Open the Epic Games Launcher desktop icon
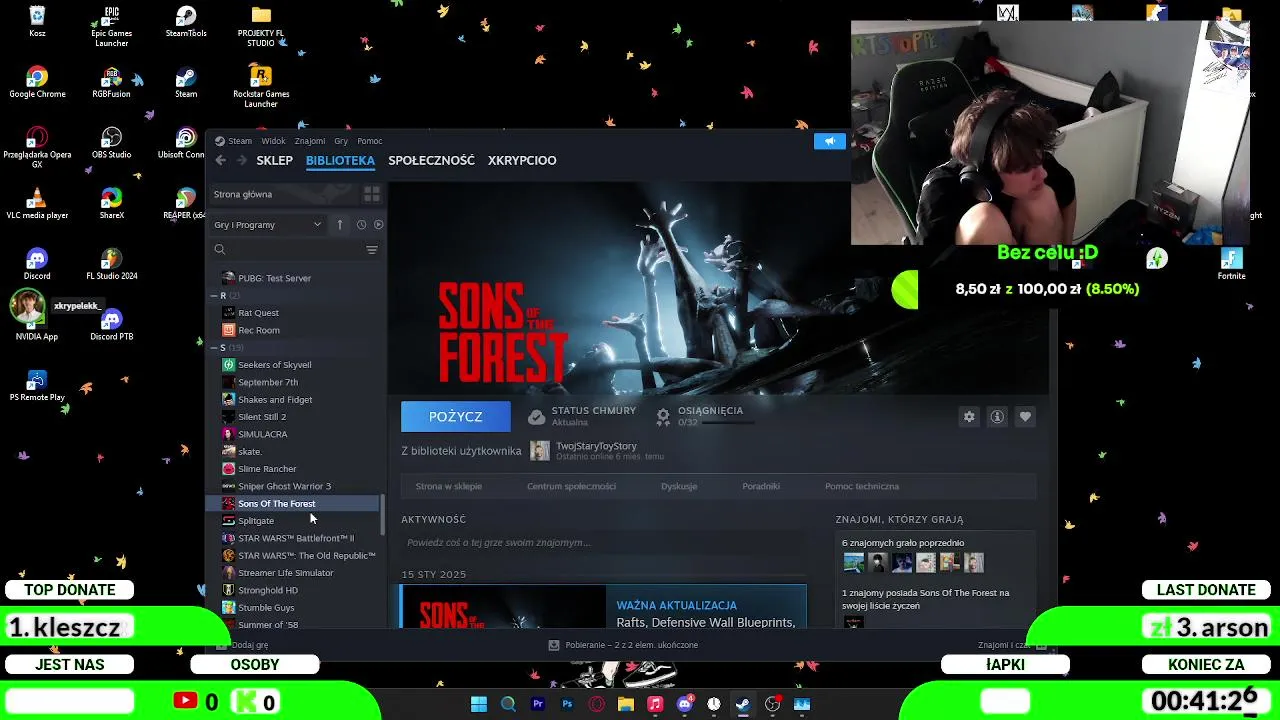This screenshot has width=1280, height=720. [111, 27]
